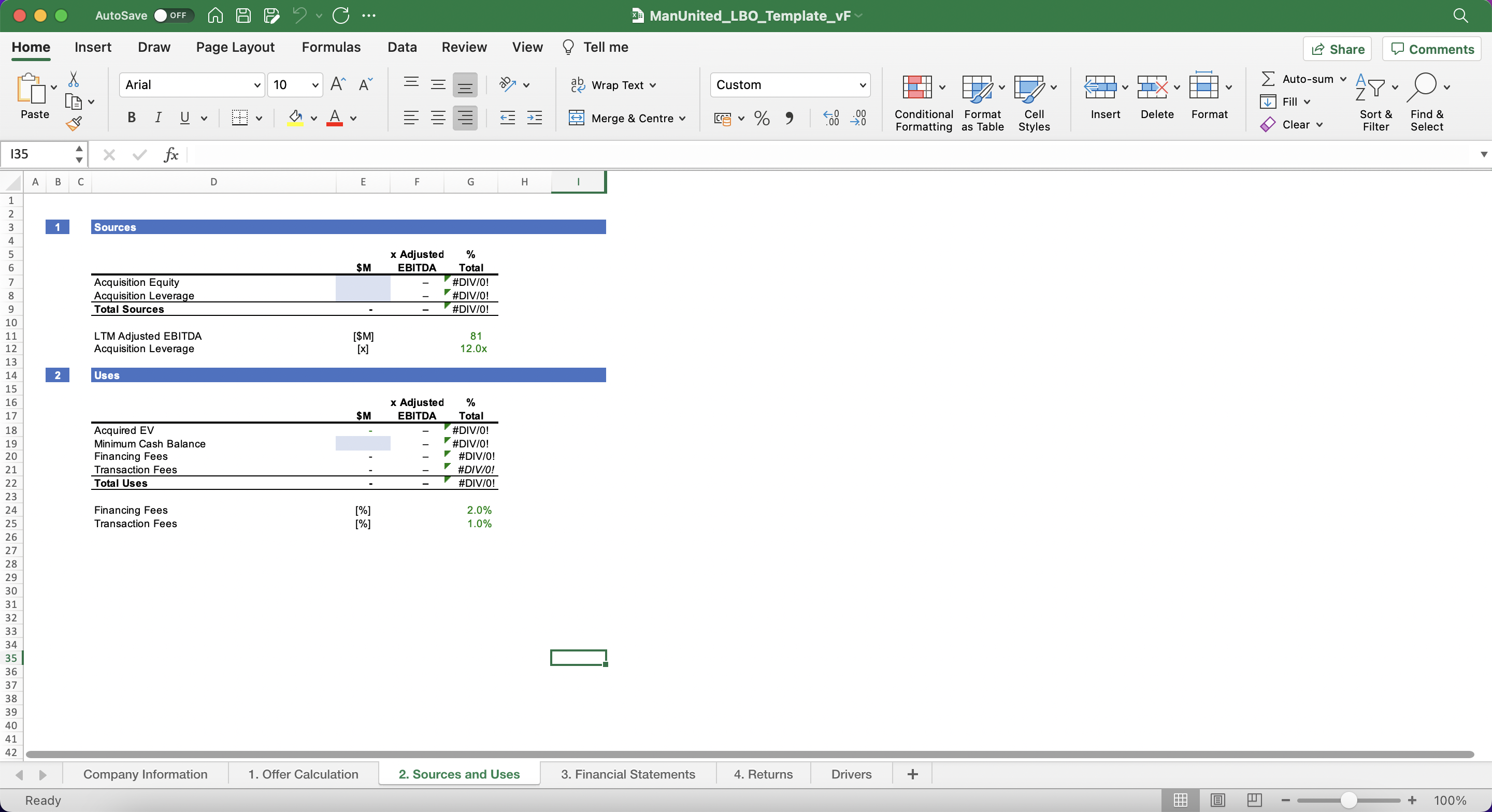Screen dimensions: 1492x812
Task: Click the red font colour button
Action: (x=334, y=118)
